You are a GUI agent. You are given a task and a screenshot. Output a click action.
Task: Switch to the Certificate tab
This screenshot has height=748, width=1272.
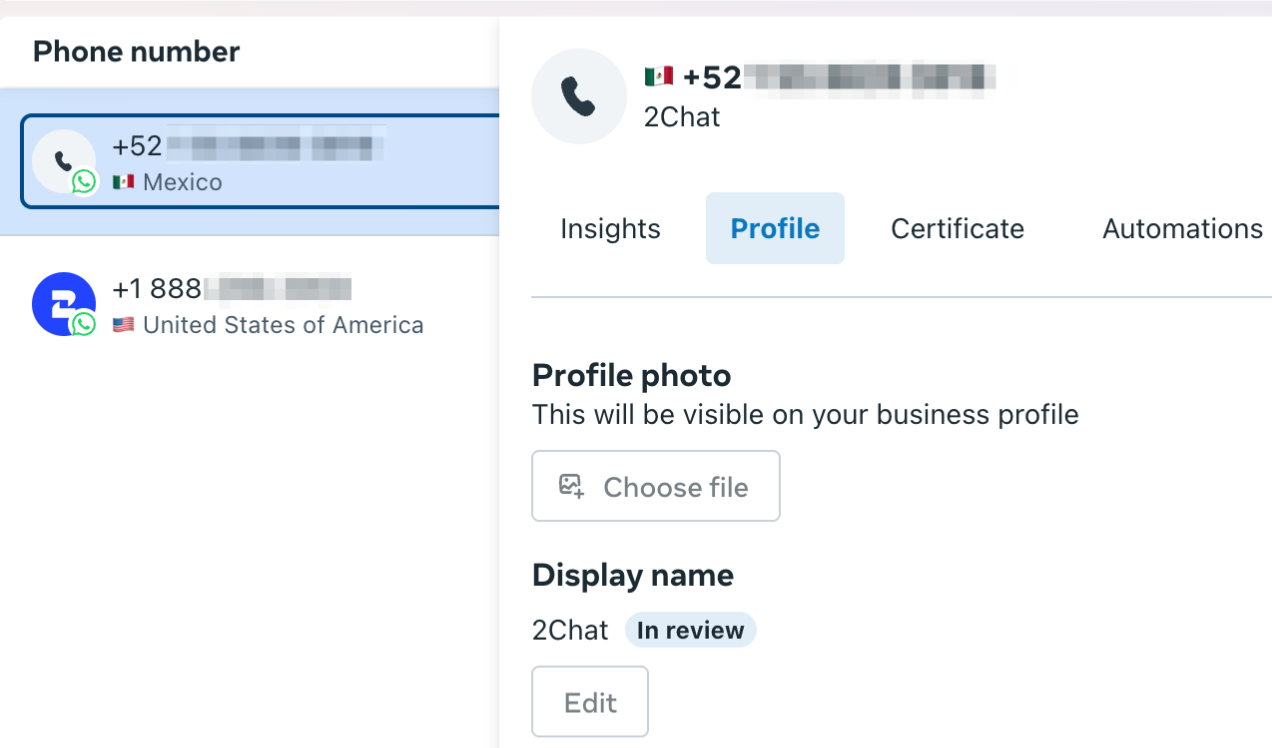coord(957,229)
